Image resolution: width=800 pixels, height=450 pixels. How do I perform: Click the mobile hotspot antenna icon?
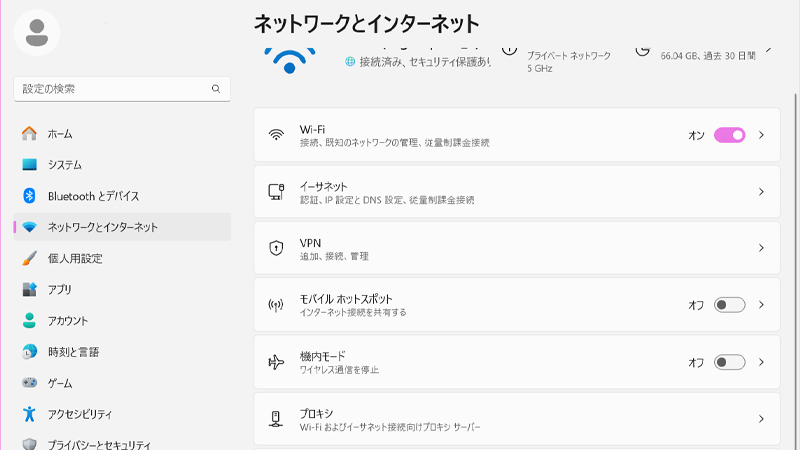[x=276, y=305]
